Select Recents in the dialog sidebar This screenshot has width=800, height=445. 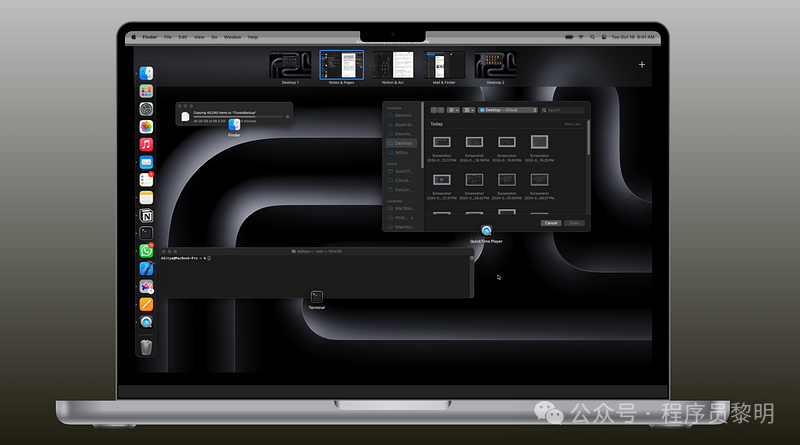402,115
